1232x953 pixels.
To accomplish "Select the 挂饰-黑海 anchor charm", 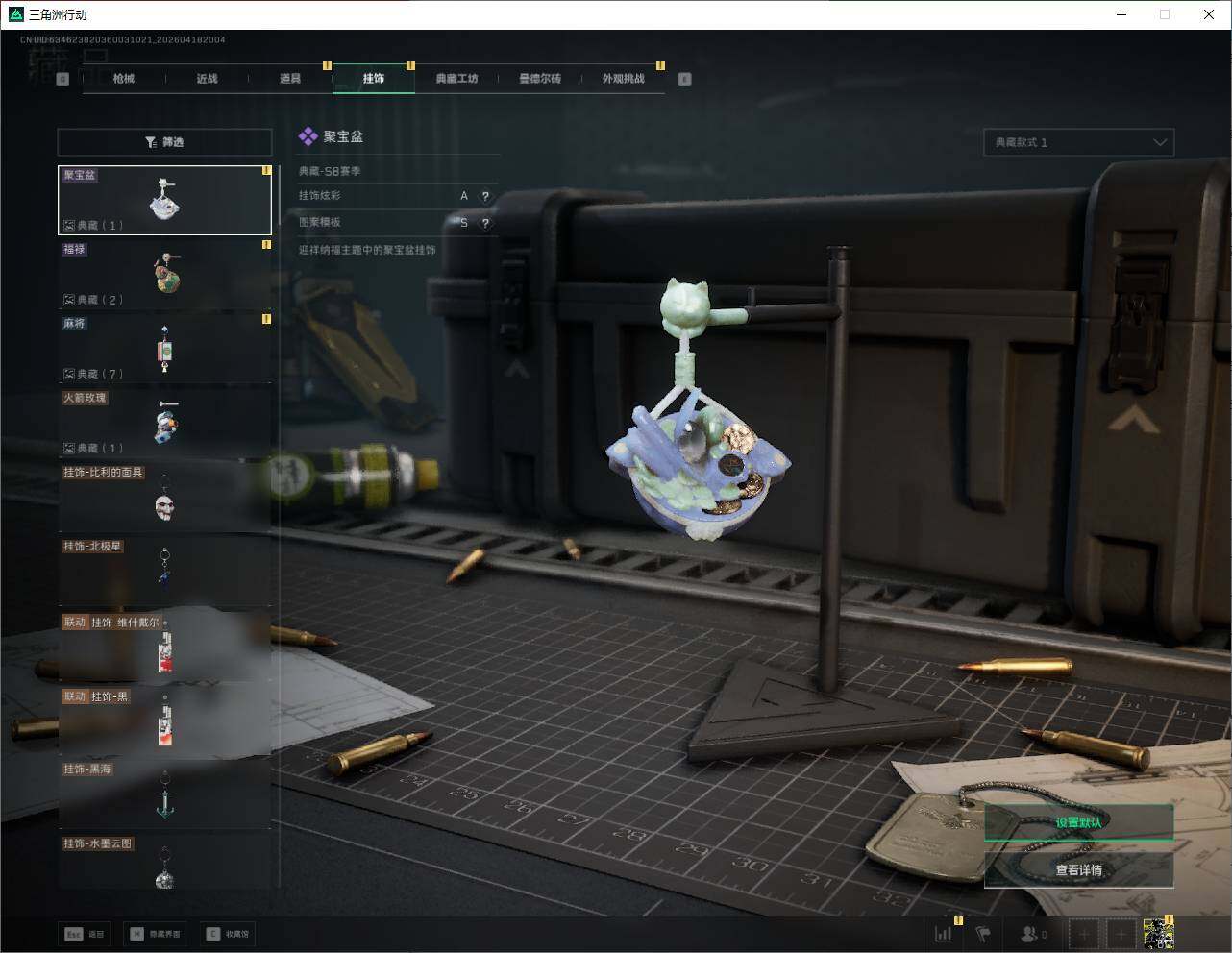I will pos(164,794).
